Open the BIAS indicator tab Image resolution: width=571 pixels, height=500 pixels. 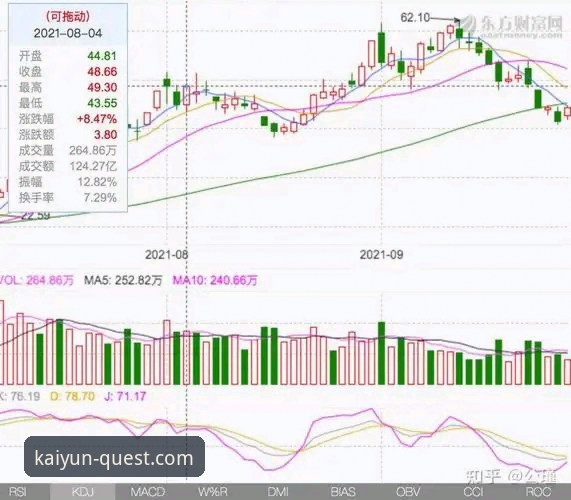coord(343,492)
